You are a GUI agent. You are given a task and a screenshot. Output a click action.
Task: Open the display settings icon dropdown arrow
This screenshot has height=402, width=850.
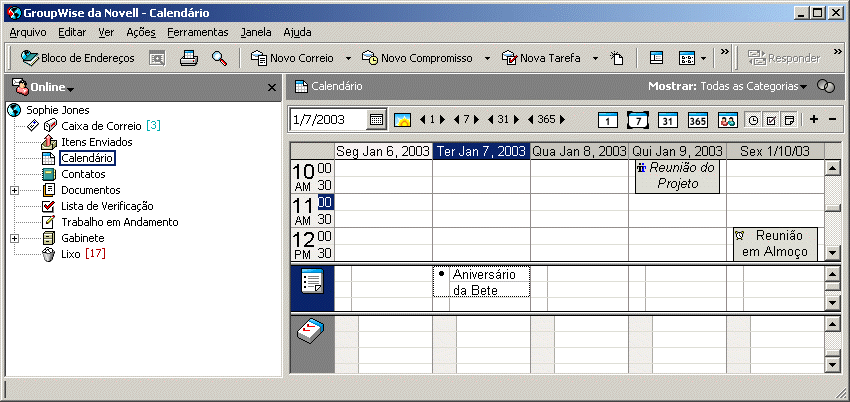coord(703,59)
